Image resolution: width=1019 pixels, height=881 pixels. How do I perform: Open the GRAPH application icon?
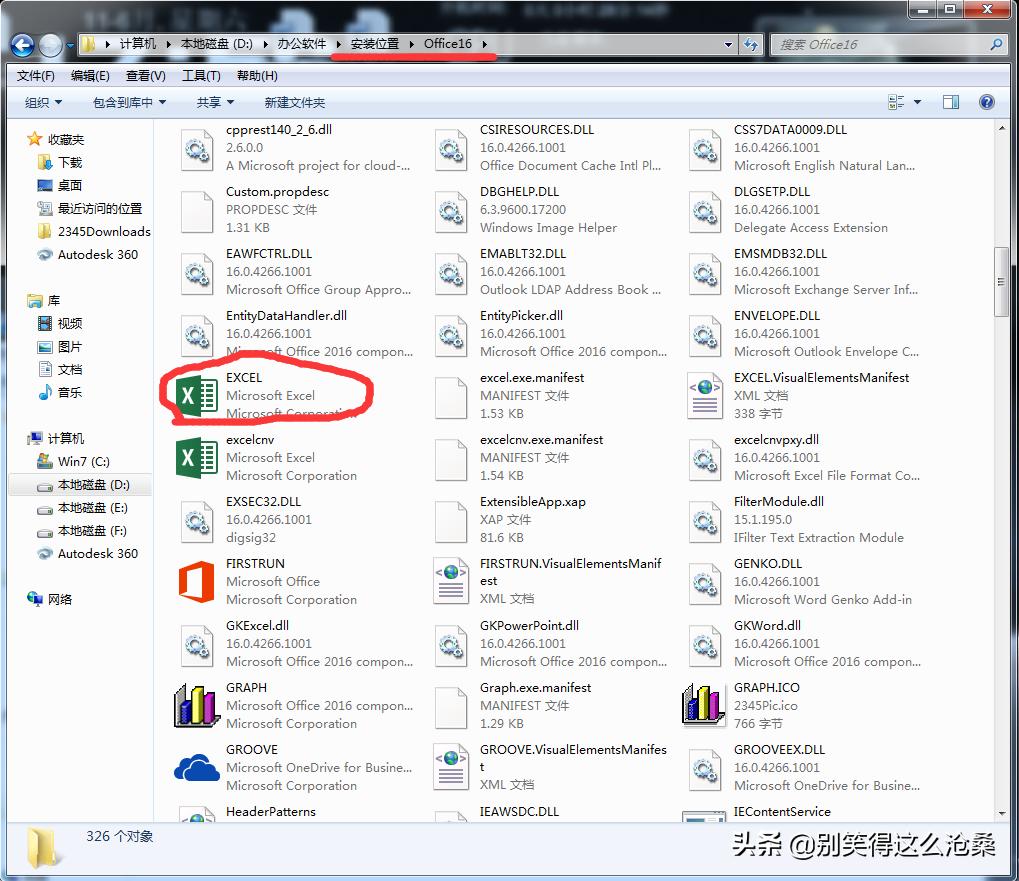point(196,705)
